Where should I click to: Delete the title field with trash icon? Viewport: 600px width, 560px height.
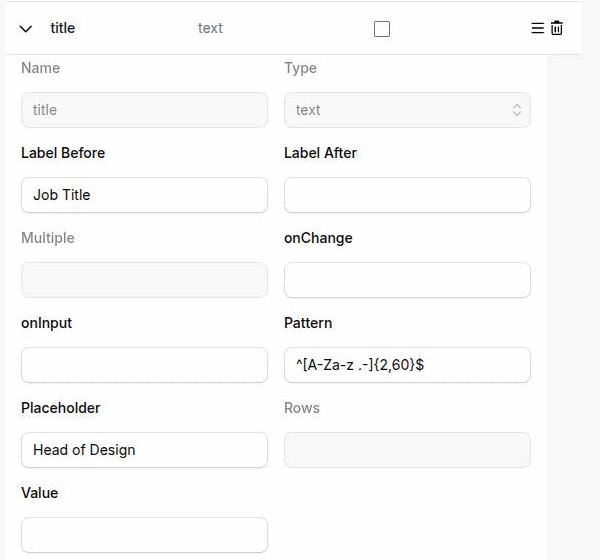(x=556, y=28)
